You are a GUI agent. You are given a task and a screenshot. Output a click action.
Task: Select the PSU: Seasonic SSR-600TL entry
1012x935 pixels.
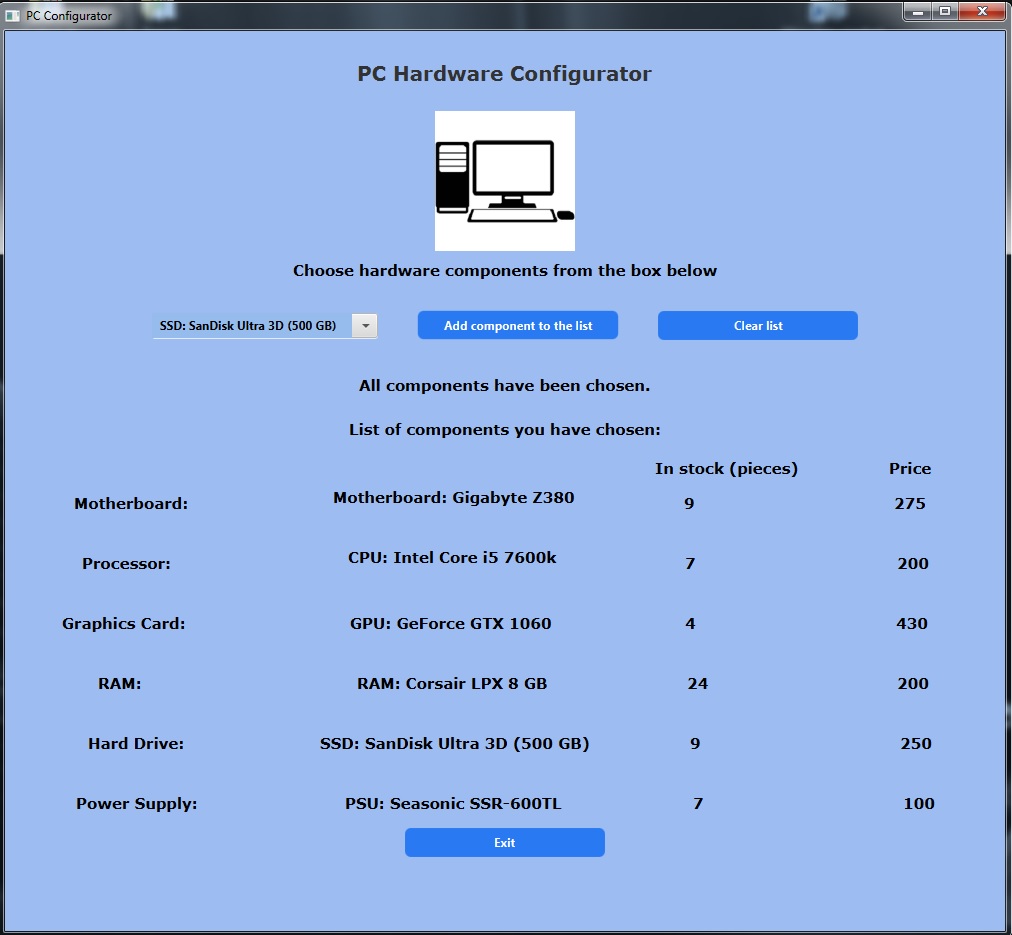tap(452, 803)
